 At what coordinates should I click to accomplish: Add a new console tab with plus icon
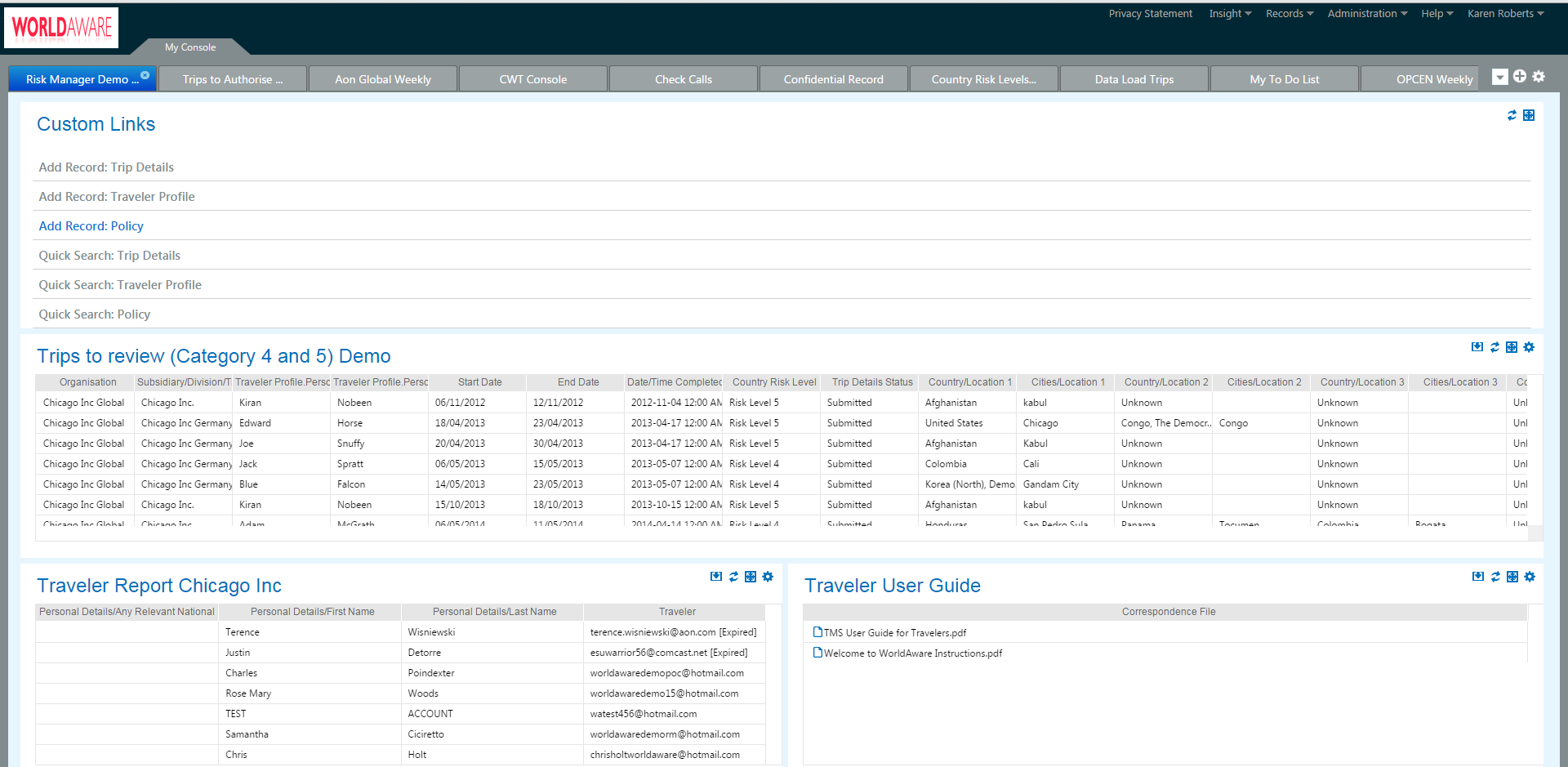1519,76
